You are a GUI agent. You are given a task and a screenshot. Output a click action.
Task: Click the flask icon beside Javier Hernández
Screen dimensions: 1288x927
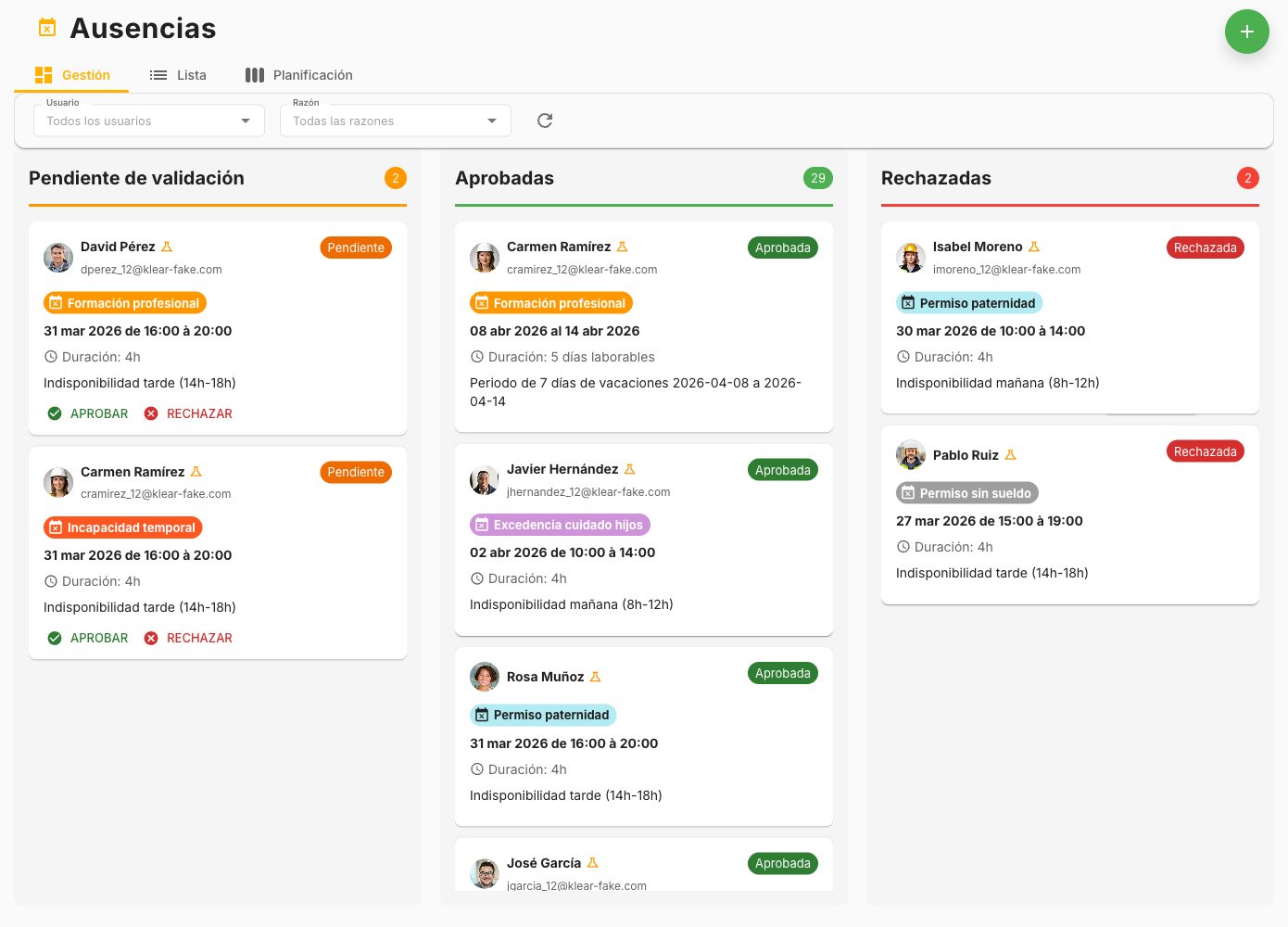tap(629, 469)
